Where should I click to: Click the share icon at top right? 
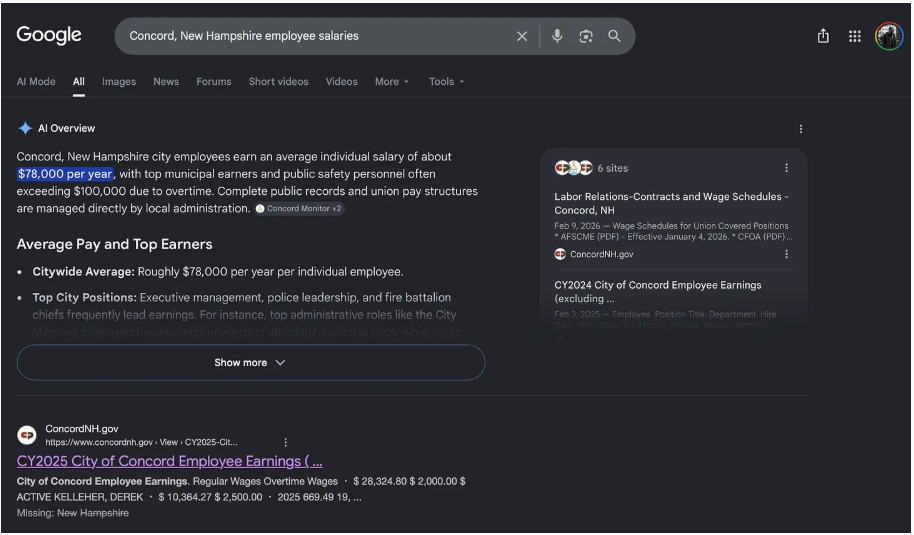(x=823, y=36)
